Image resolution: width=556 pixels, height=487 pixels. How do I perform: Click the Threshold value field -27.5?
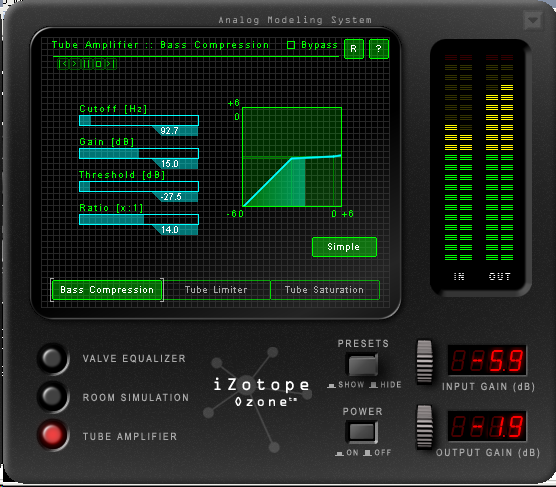coord(175,197)
